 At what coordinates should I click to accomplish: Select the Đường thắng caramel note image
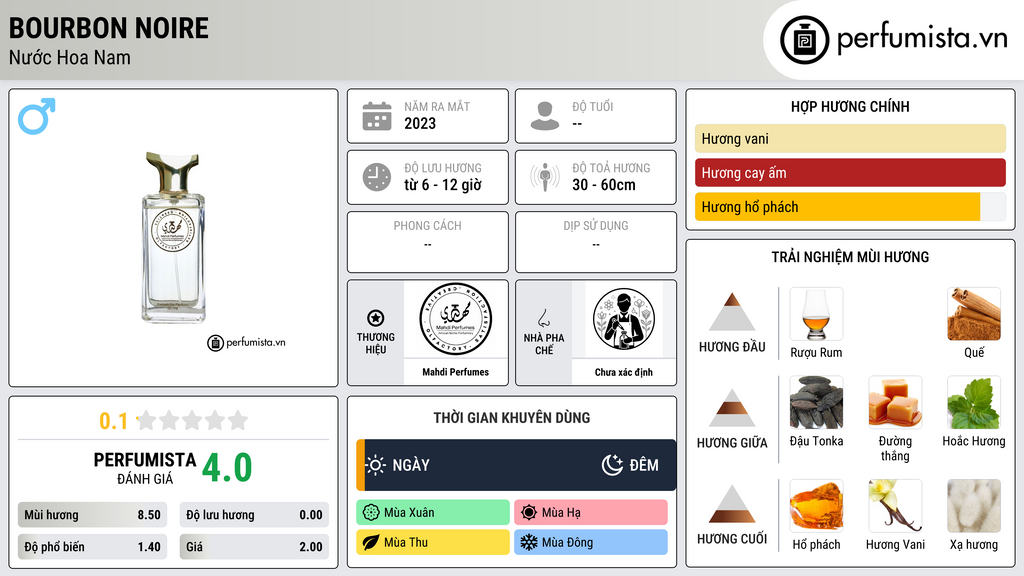click(x=895, y=402)
